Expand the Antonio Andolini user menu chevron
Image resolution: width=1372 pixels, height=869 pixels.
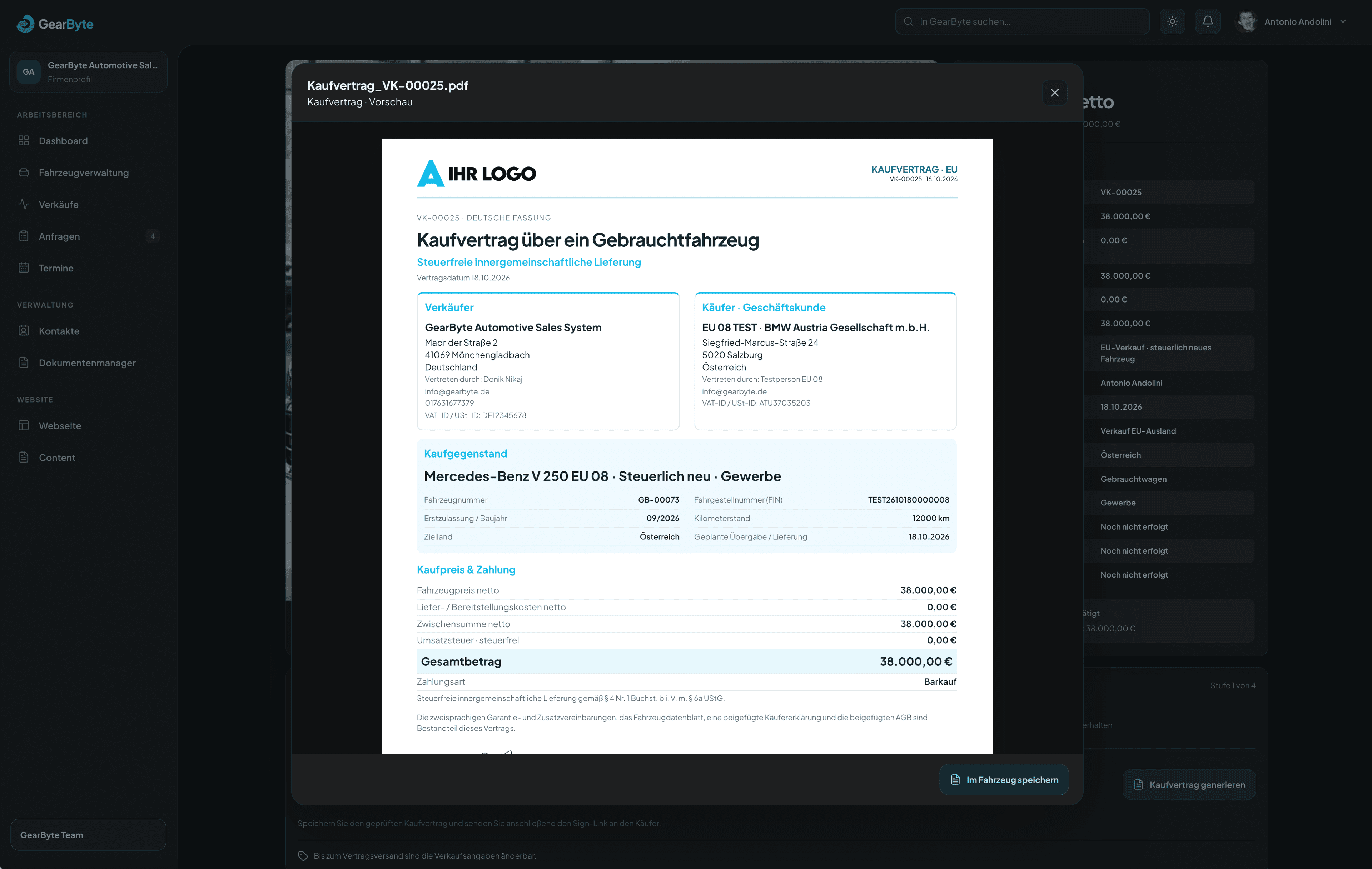[1343, 22]
